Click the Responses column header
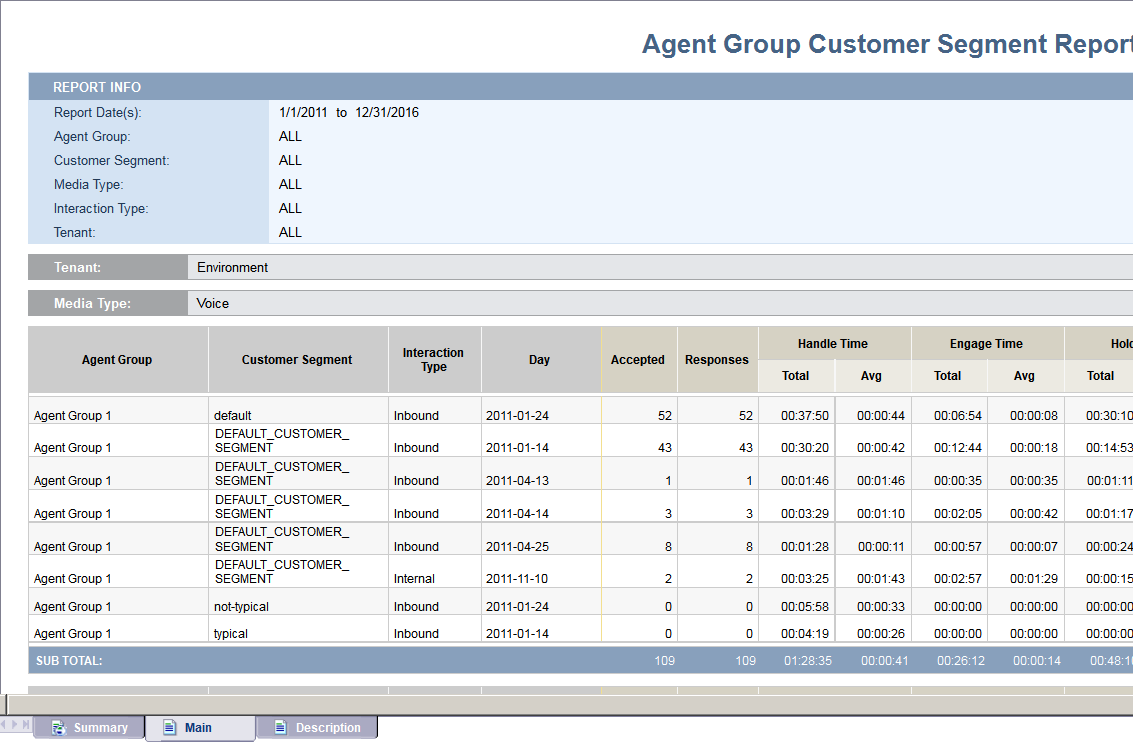1133x746 pixels. [x=716, y=360]
